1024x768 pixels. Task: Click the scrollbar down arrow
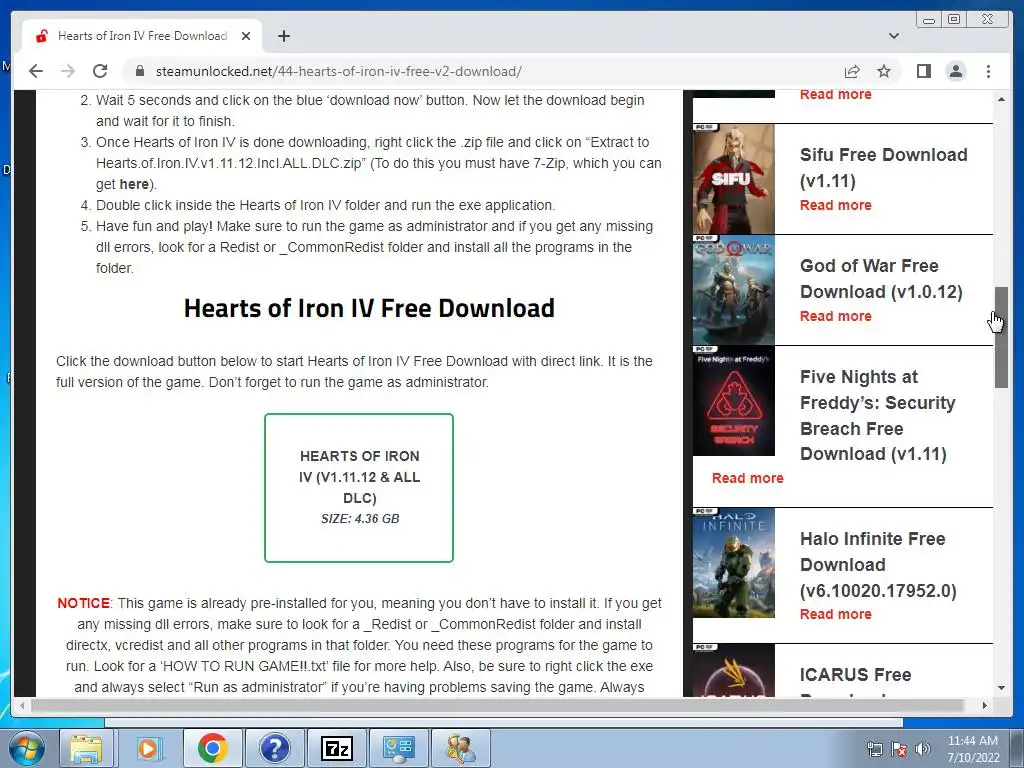(1001, 688)
